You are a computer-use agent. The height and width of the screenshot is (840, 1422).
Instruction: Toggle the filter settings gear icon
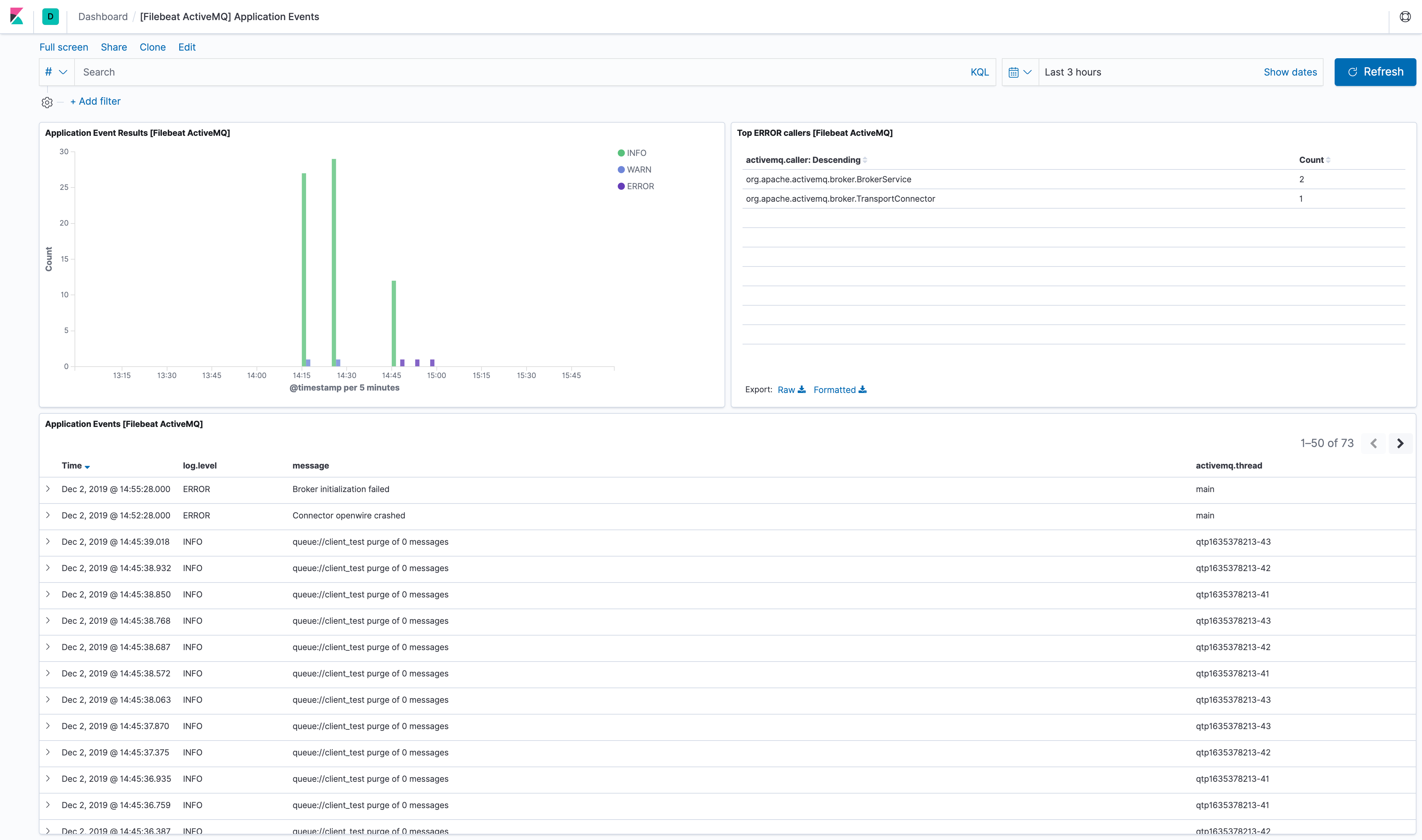pyautogui.click(x=47, y=101)
